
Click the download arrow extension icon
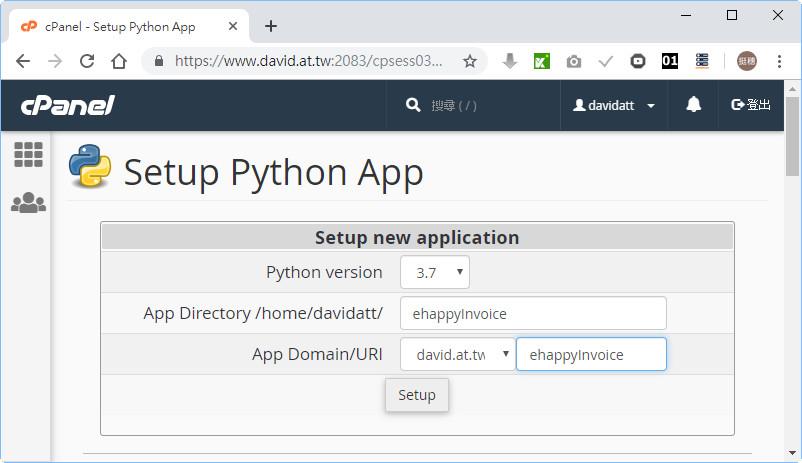point(509,61)
